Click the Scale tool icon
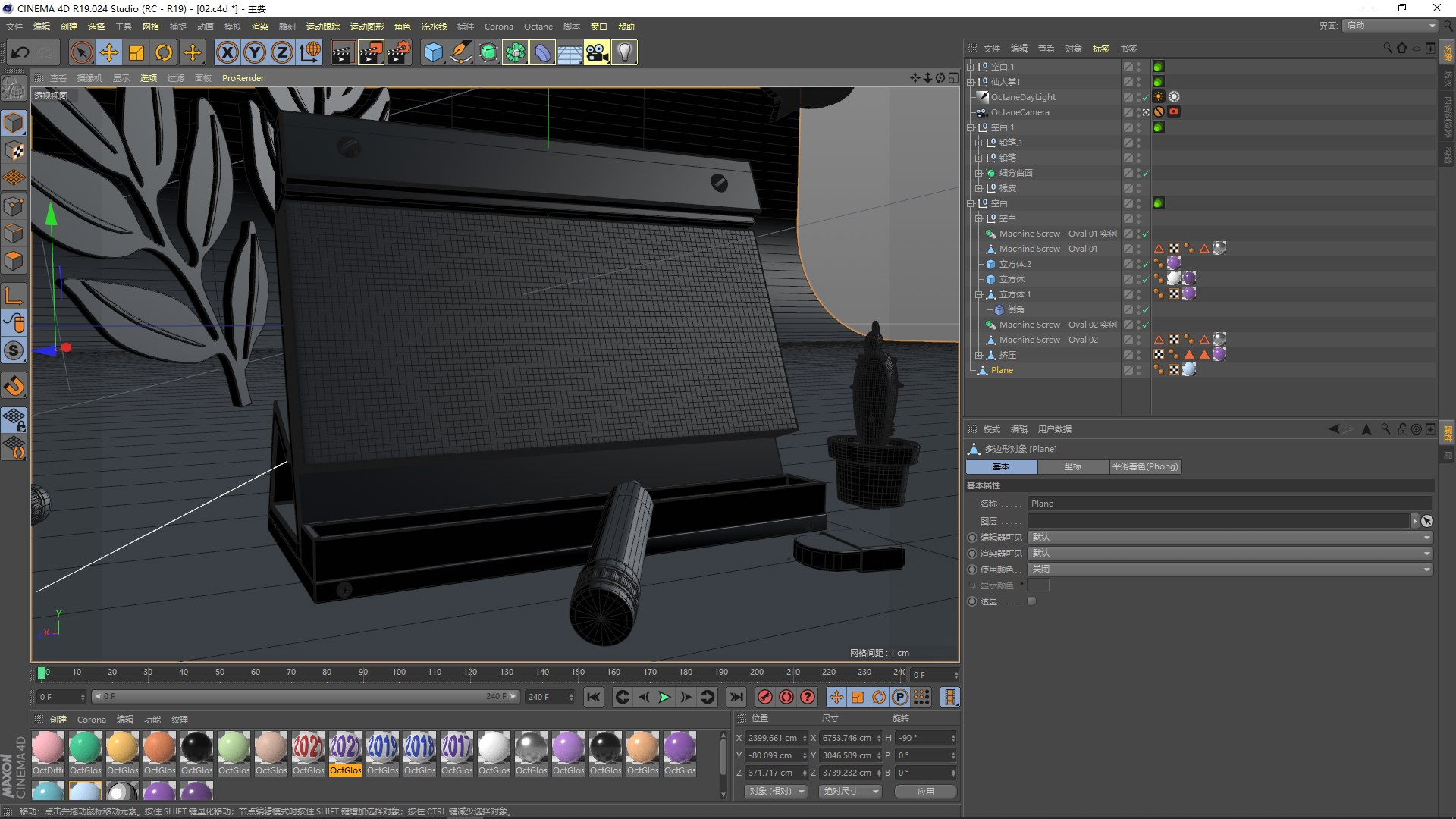This screenshot has height=819, width=1456. pyautogui.click(x=136, y=52)
